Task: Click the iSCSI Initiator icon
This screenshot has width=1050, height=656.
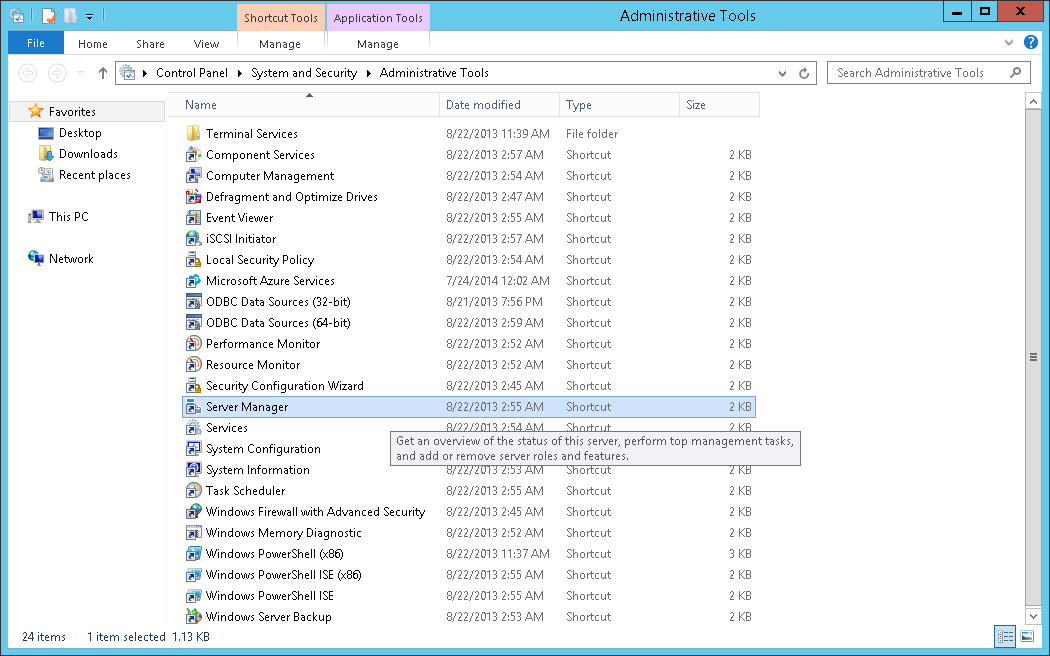Action: [x=194, y=239]
